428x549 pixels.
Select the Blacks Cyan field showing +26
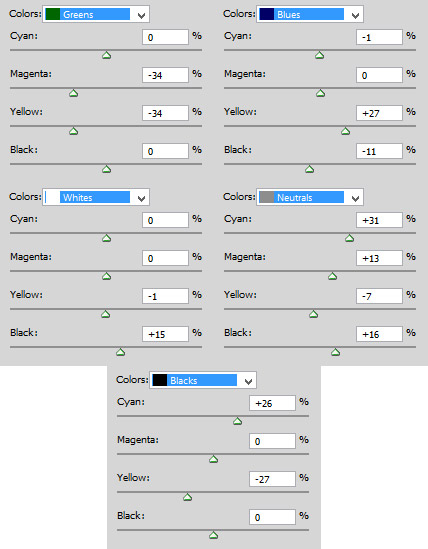point(272,403)
